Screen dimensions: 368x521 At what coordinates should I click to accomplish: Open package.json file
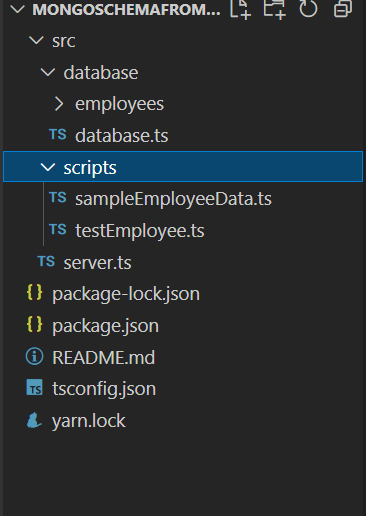pos(106,326)
